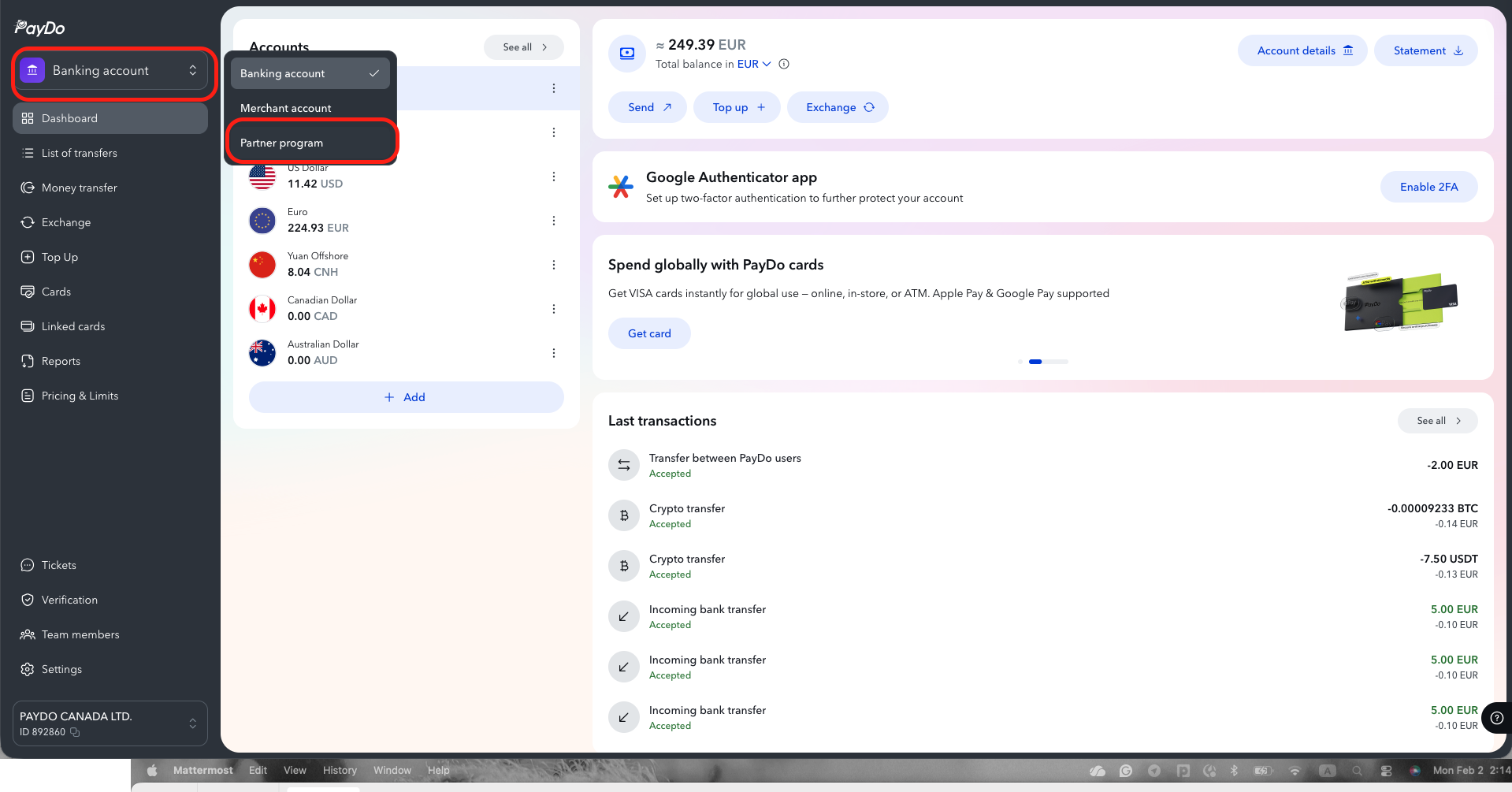Open the Euro account's three-dot menu
Viewport: 1512px width, 792px height.
tap(554, 221)
